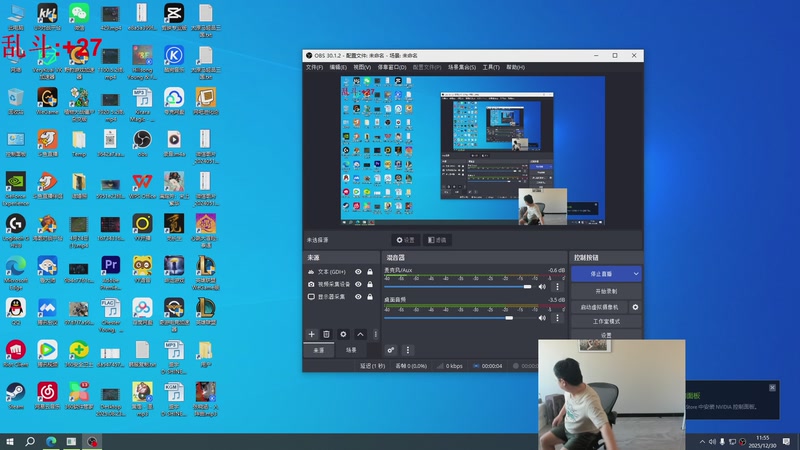Open the QQ penguin desktop icon
Viewport: 800px width, 450px height.
point(16,312)
